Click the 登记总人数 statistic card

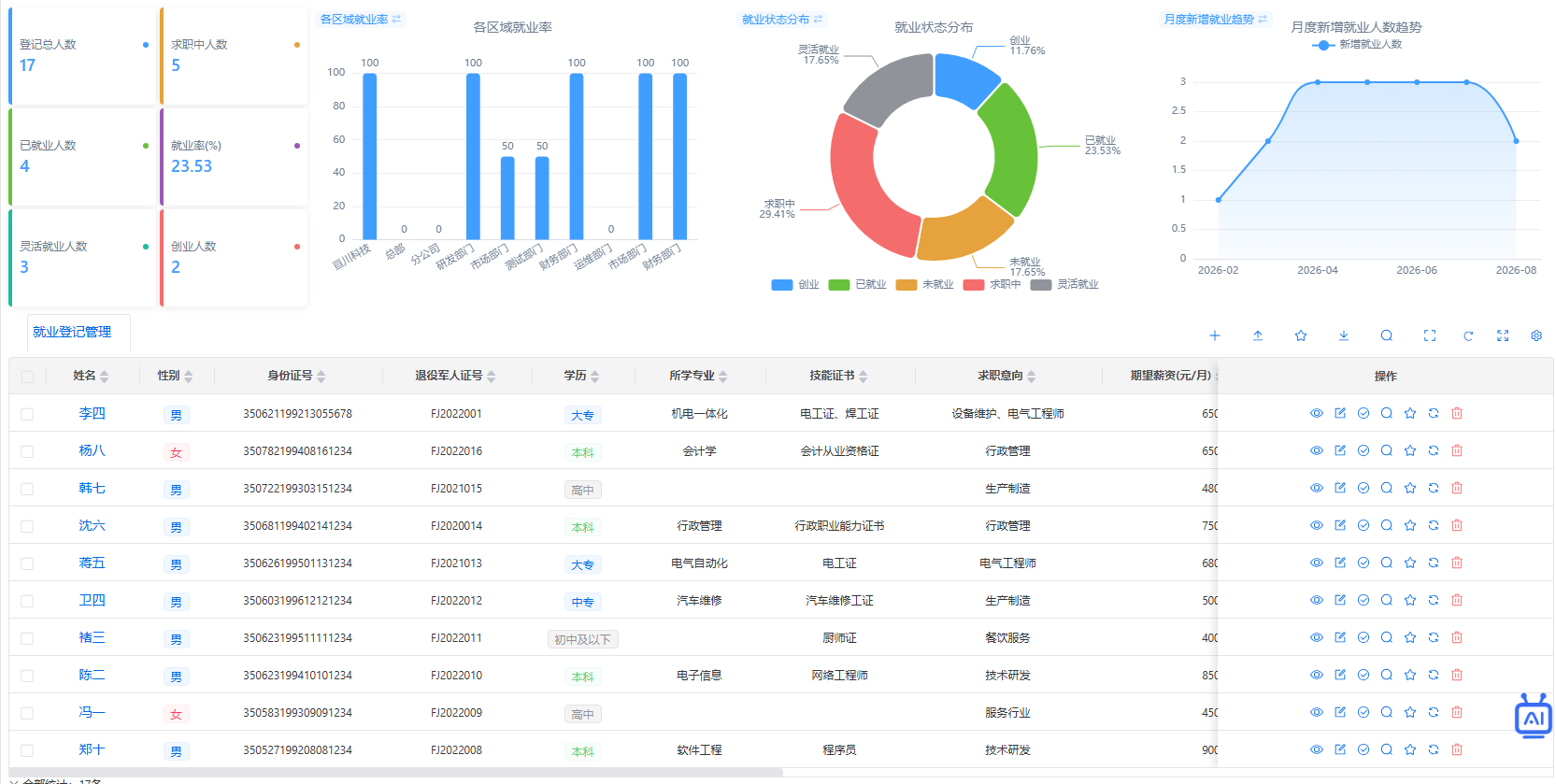(x=82, y=56)
